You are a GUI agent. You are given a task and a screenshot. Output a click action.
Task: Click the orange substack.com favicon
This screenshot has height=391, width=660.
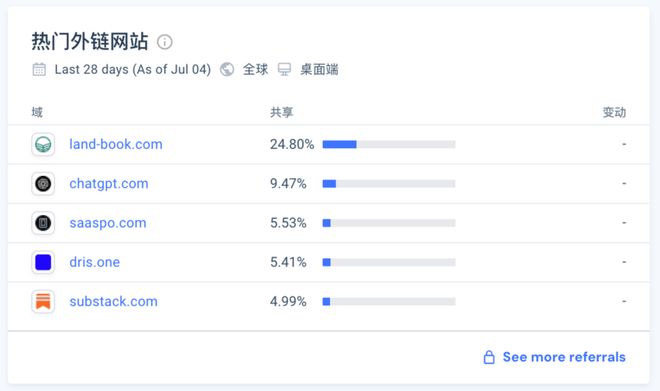coord(43,301)
